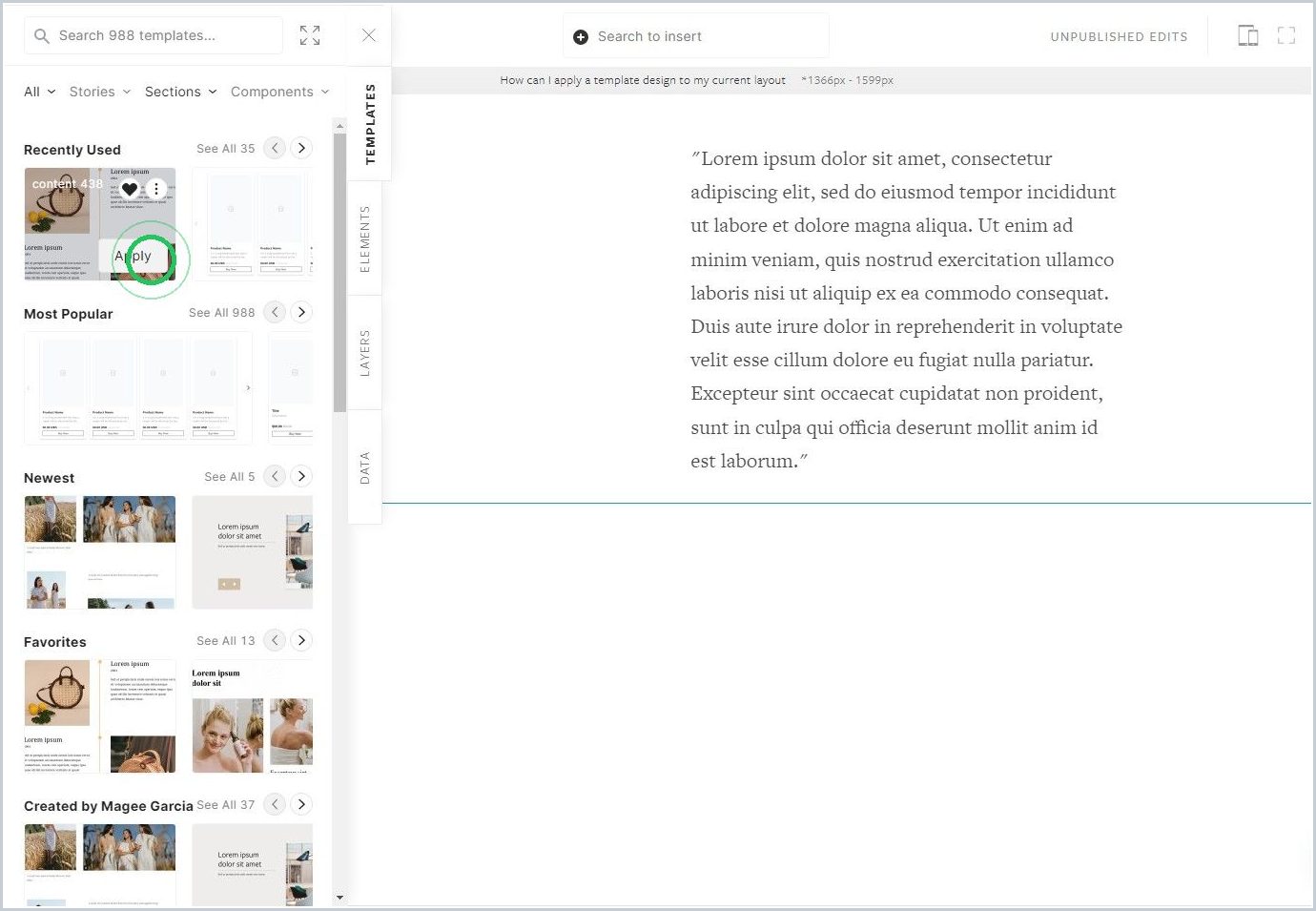This screenshot has height=911, width=1316.
Task: Apply the content 438 template
Action: [x=134, y=256]
